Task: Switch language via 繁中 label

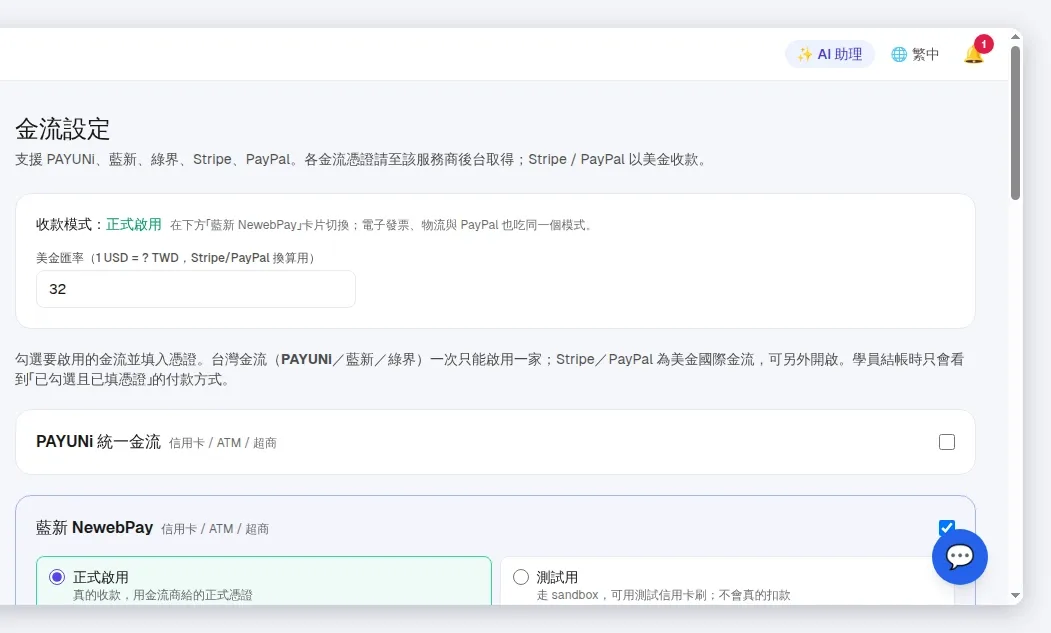Action: pos(926,54)
